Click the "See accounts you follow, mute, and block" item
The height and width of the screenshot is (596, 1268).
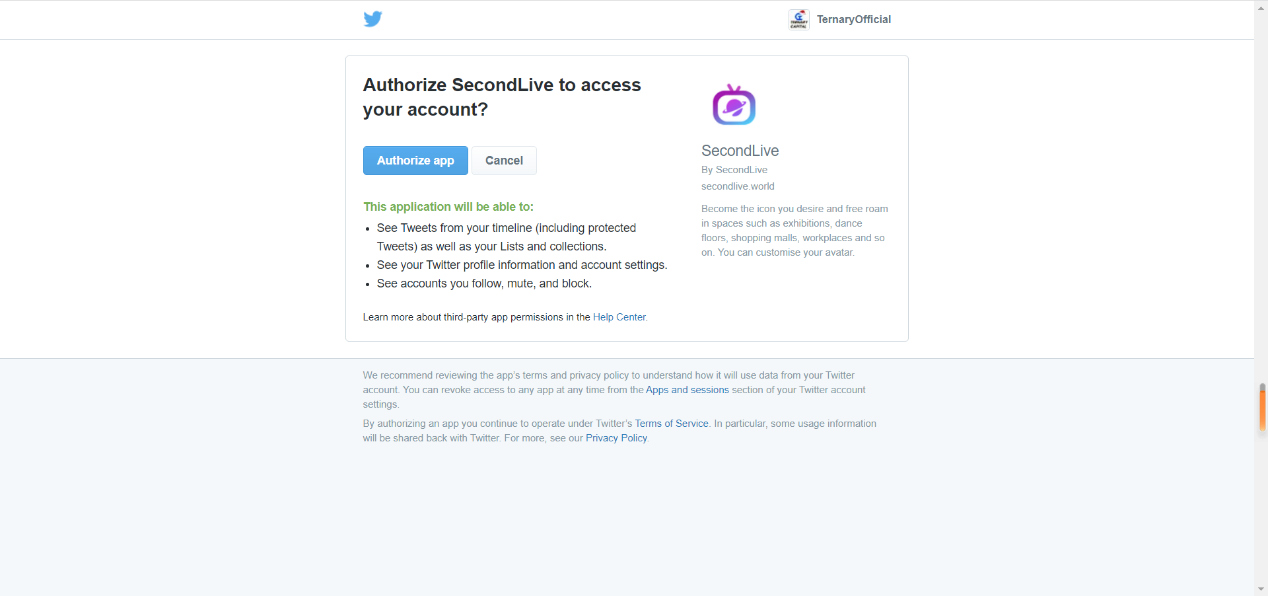484,283
